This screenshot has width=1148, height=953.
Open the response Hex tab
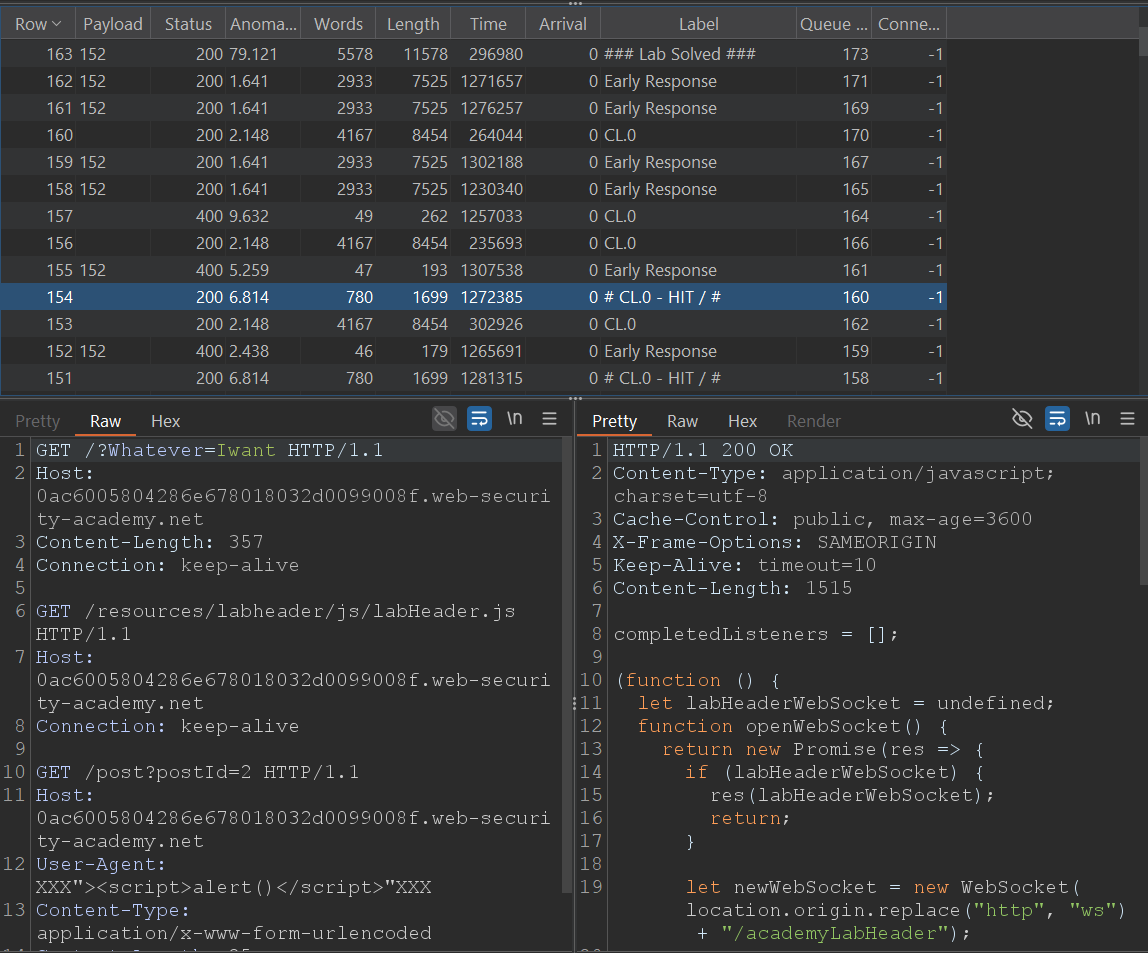(x=742, y=421)
